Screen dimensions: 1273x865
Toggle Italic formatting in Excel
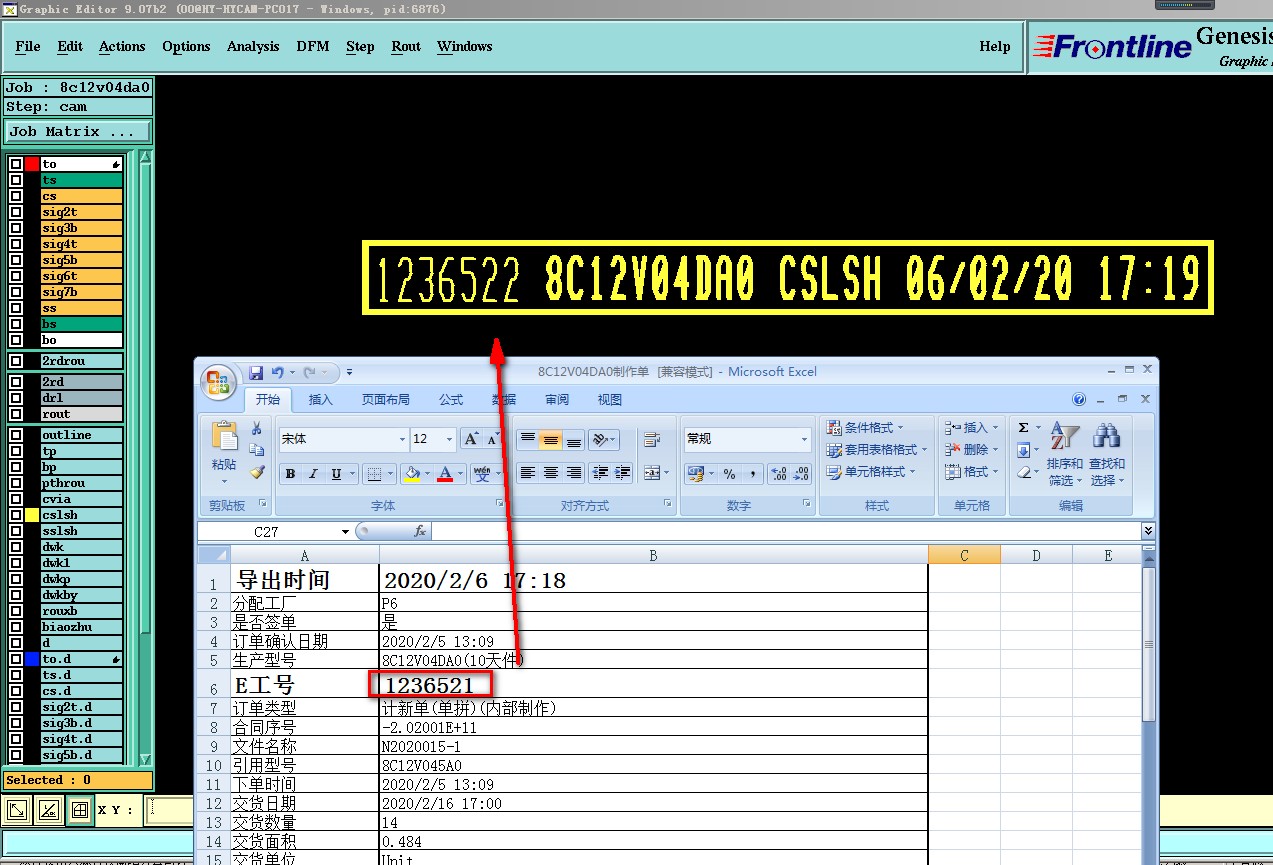[x=313, y=474]
